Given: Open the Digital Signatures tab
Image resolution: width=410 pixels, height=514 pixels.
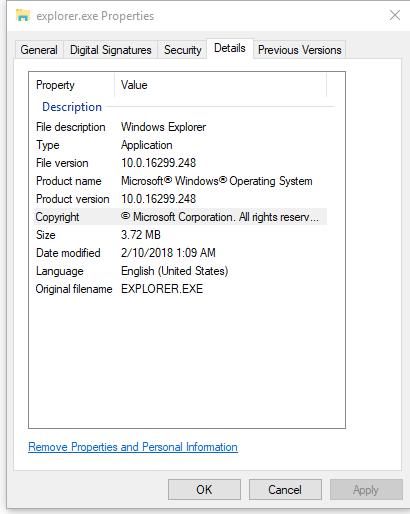Looking at the screenshot, I should pyautogui.click(x=110, y=50).
